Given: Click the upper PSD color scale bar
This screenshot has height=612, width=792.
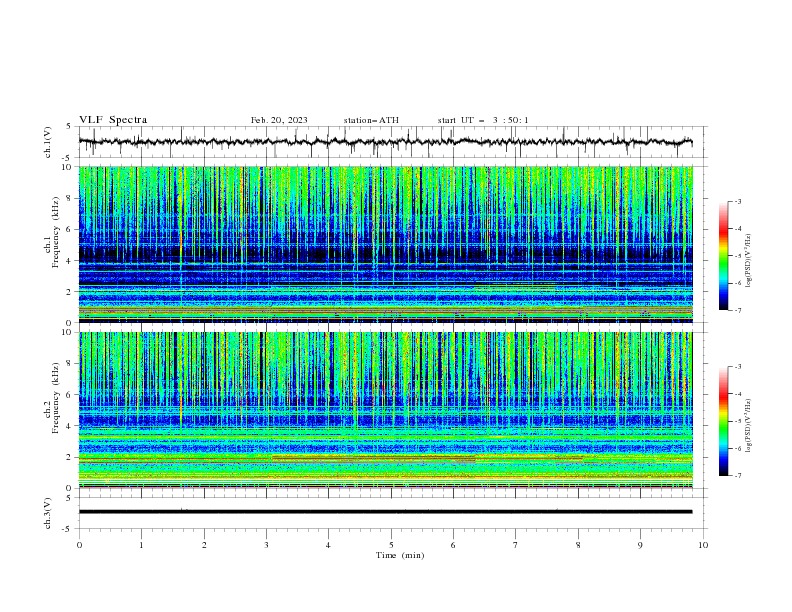Looking at the screenshot, I should click(724, 256).
